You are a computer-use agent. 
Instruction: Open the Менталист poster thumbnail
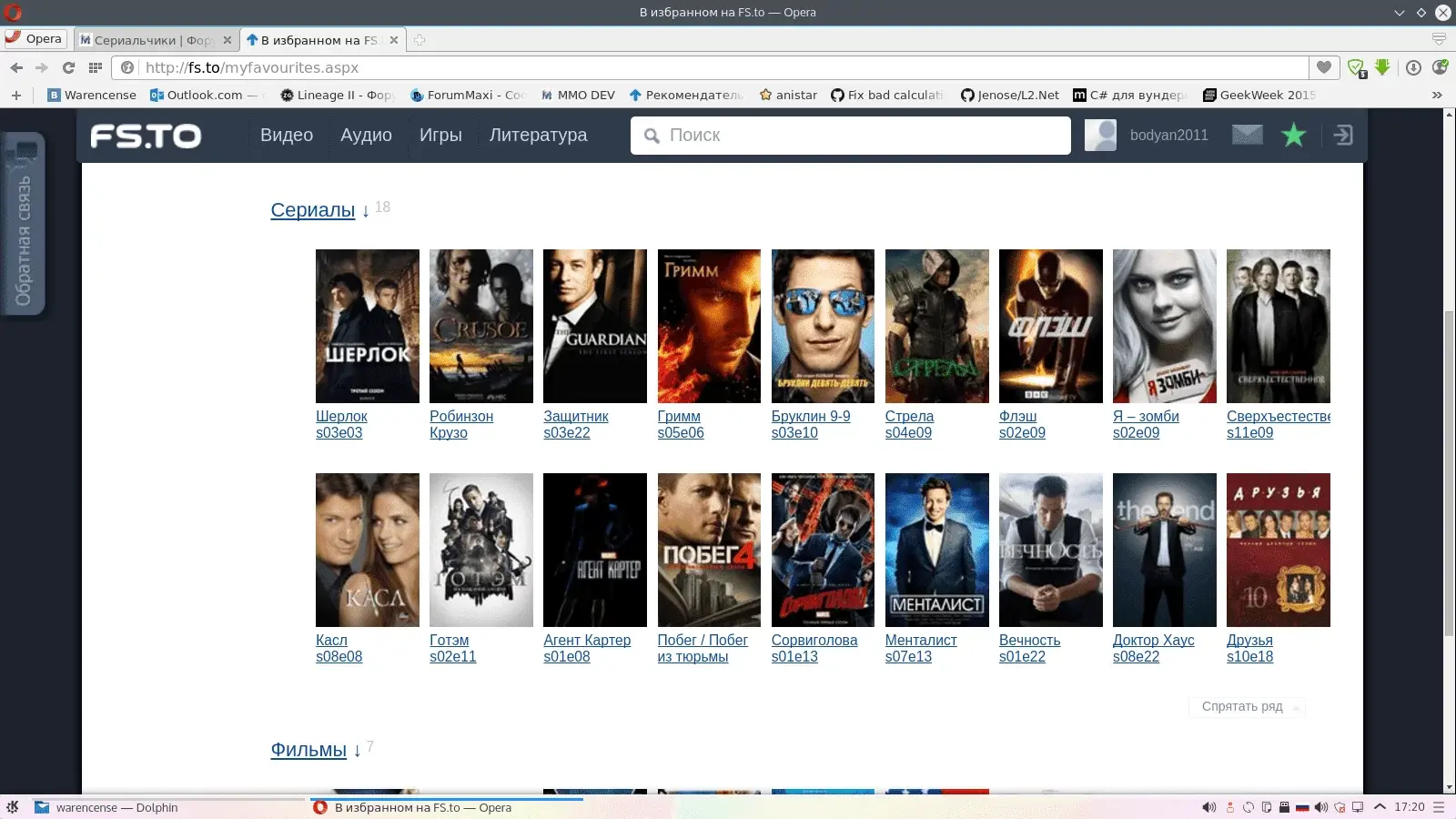pyautogui.click(x=937, y=550)
